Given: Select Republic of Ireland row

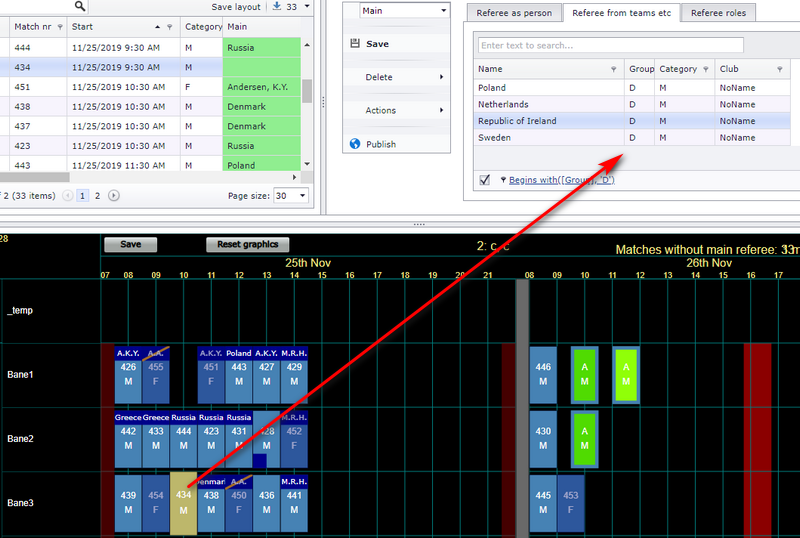Looking at the screenshot, I should coord(632,121).
